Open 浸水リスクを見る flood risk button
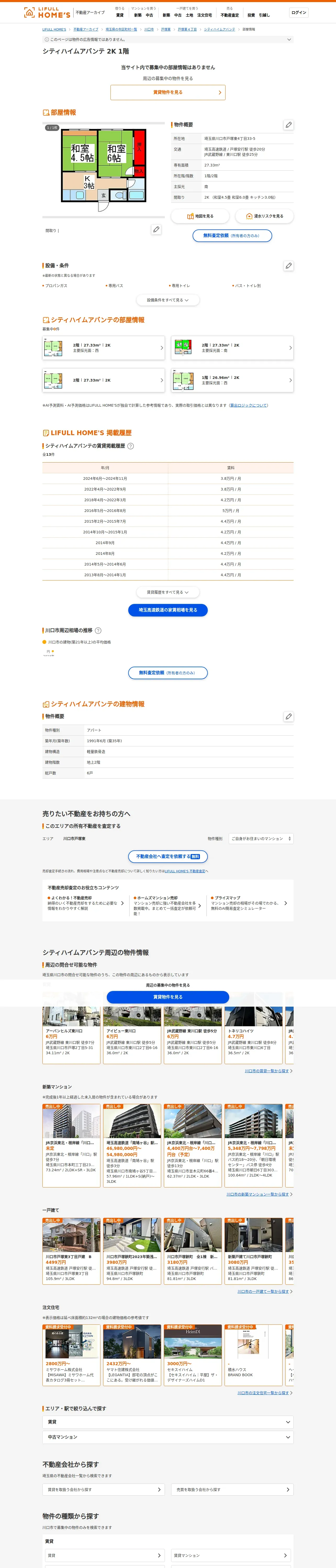The height and width of the screenshot is (1568, 336). pos(264,216)
